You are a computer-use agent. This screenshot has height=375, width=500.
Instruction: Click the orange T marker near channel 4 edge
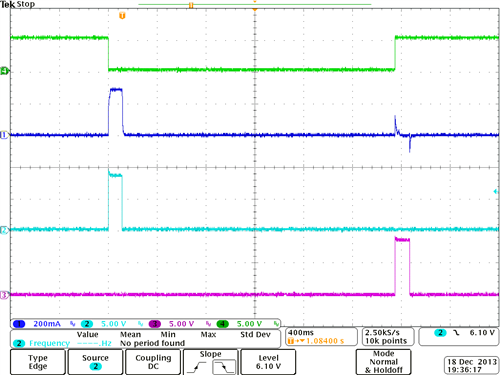[x=122, y=15]
